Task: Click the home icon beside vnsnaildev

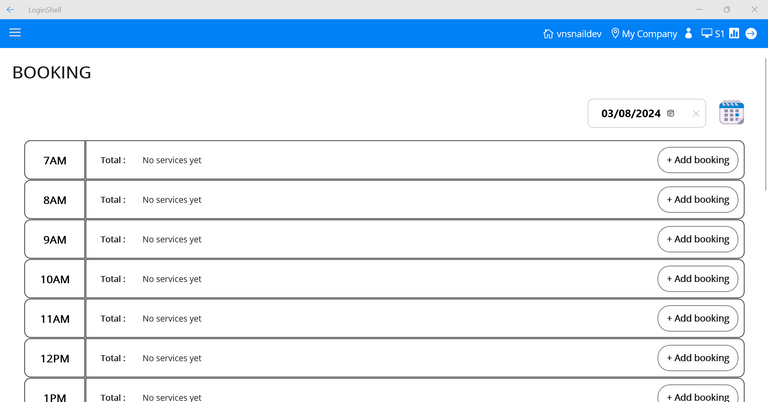Action: pyautogui.click(x=548, y=34)
